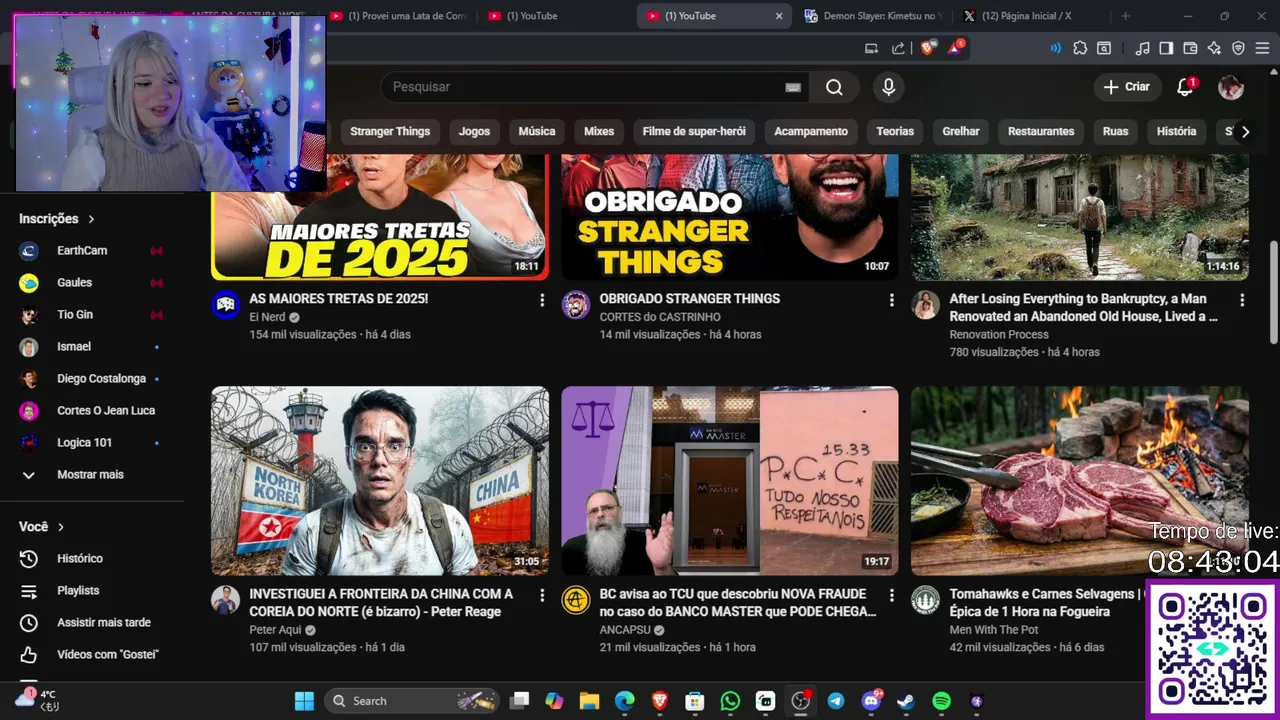Viewport: 1280px width, 720px height.
Task: Select the Acampamento filter chip
Action: (811, 131)
